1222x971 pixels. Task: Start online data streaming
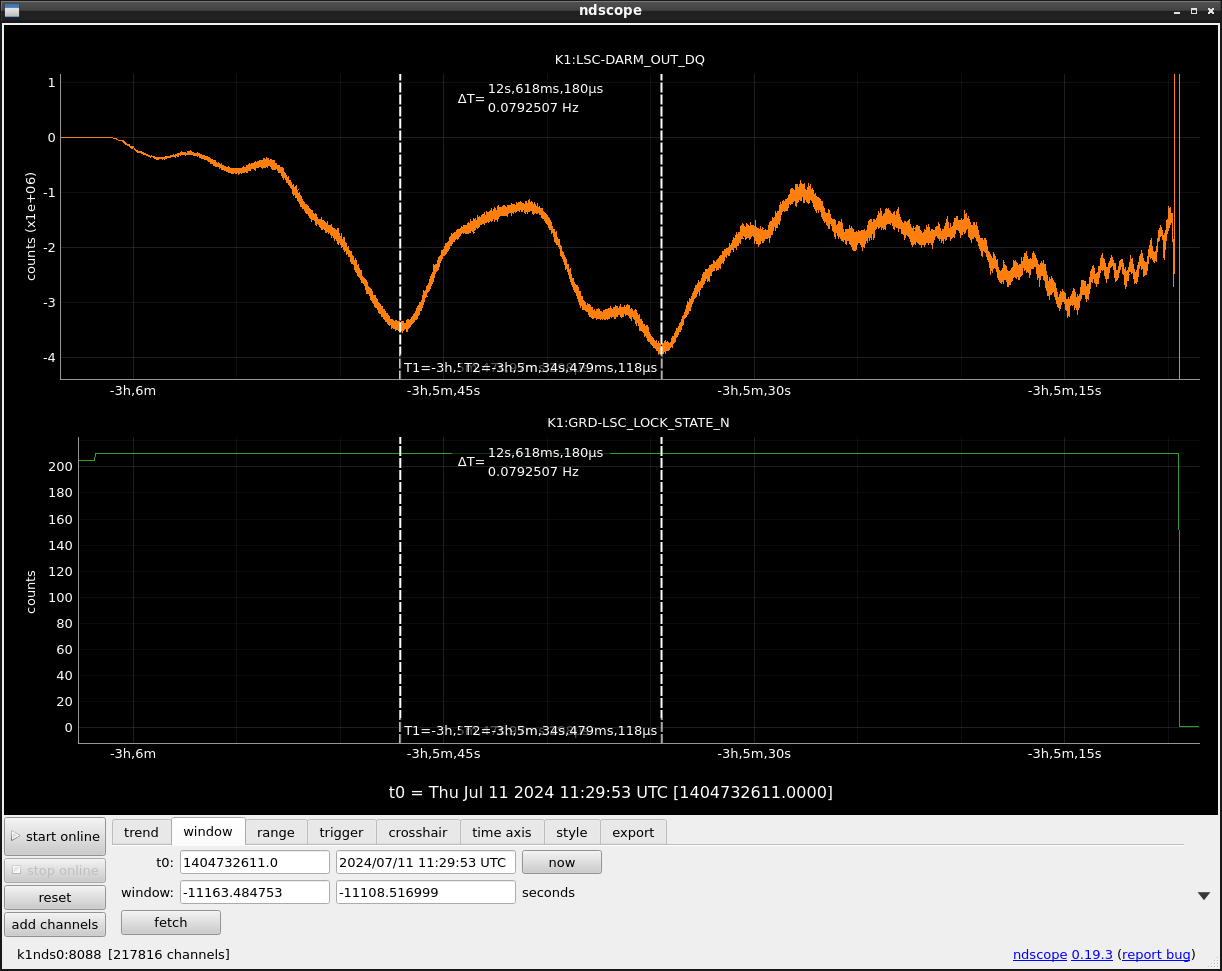point(55,836)
